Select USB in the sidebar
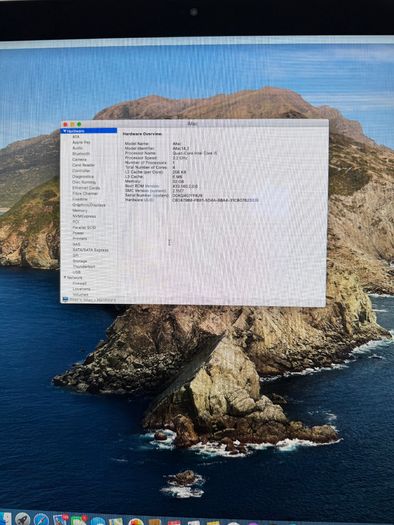This screenshot has height=525, width=394. click(x=76, y=272)
